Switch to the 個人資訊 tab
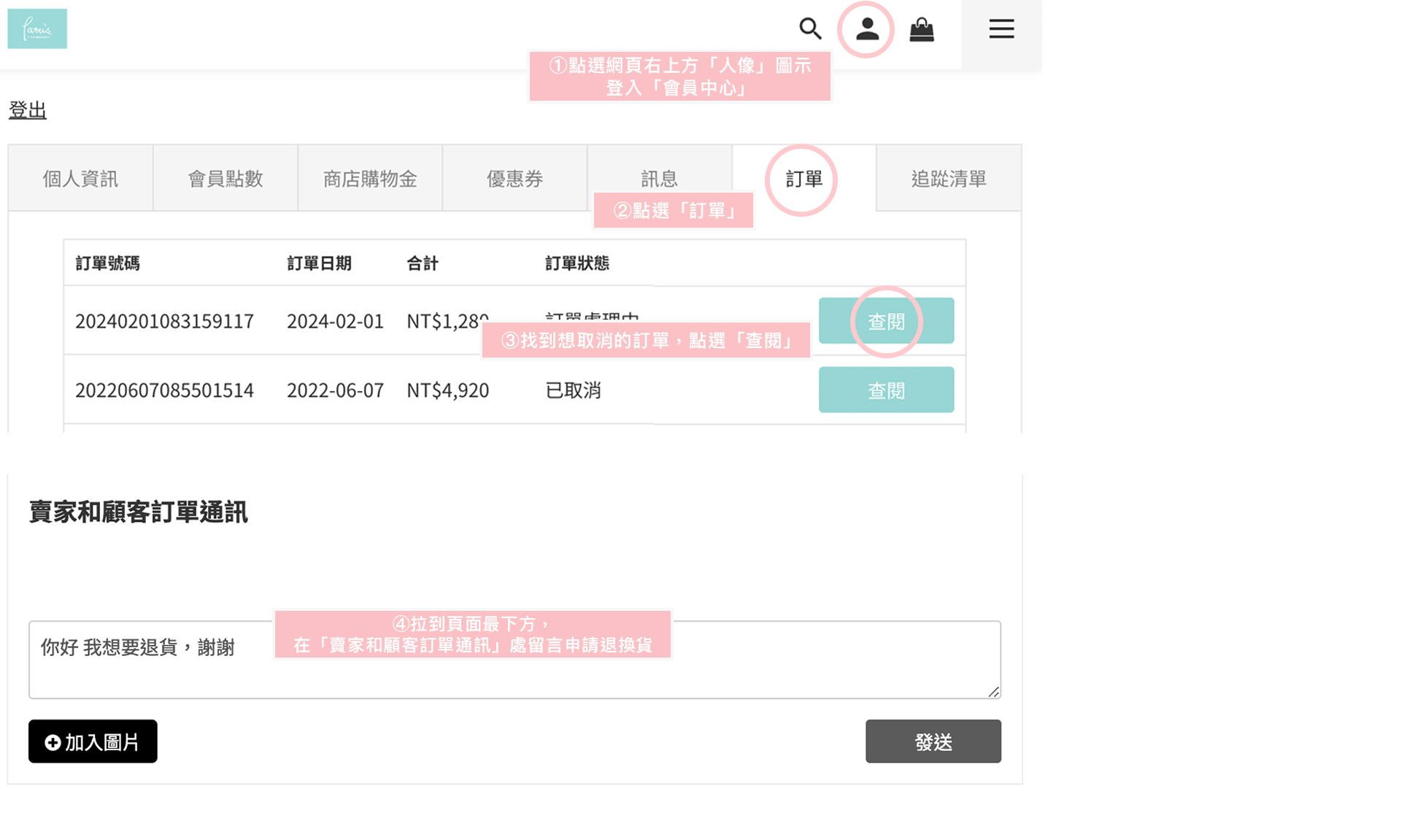The image size is (1410, 840). tap(80, 179)
